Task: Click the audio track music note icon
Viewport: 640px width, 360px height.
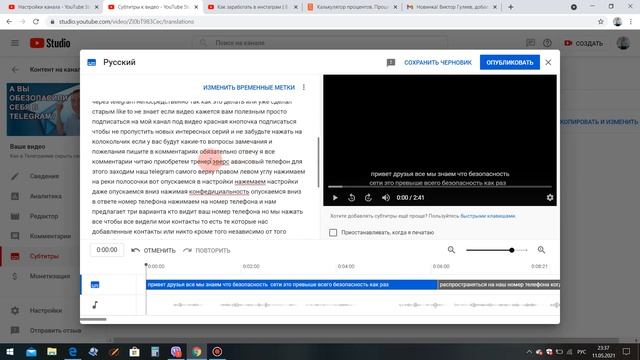Action: 95,304
